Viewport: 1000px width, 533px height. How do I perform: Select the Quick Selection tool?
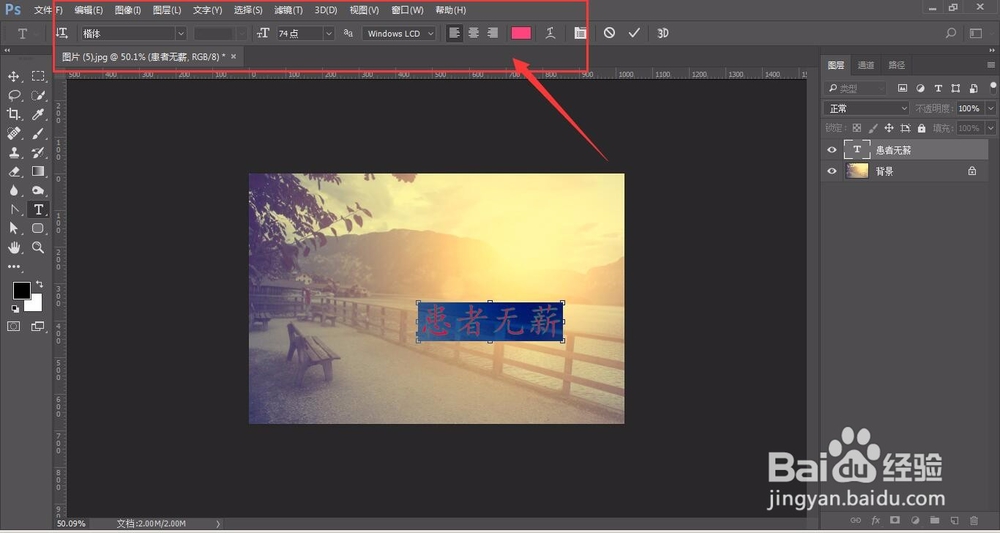[38, 96]
